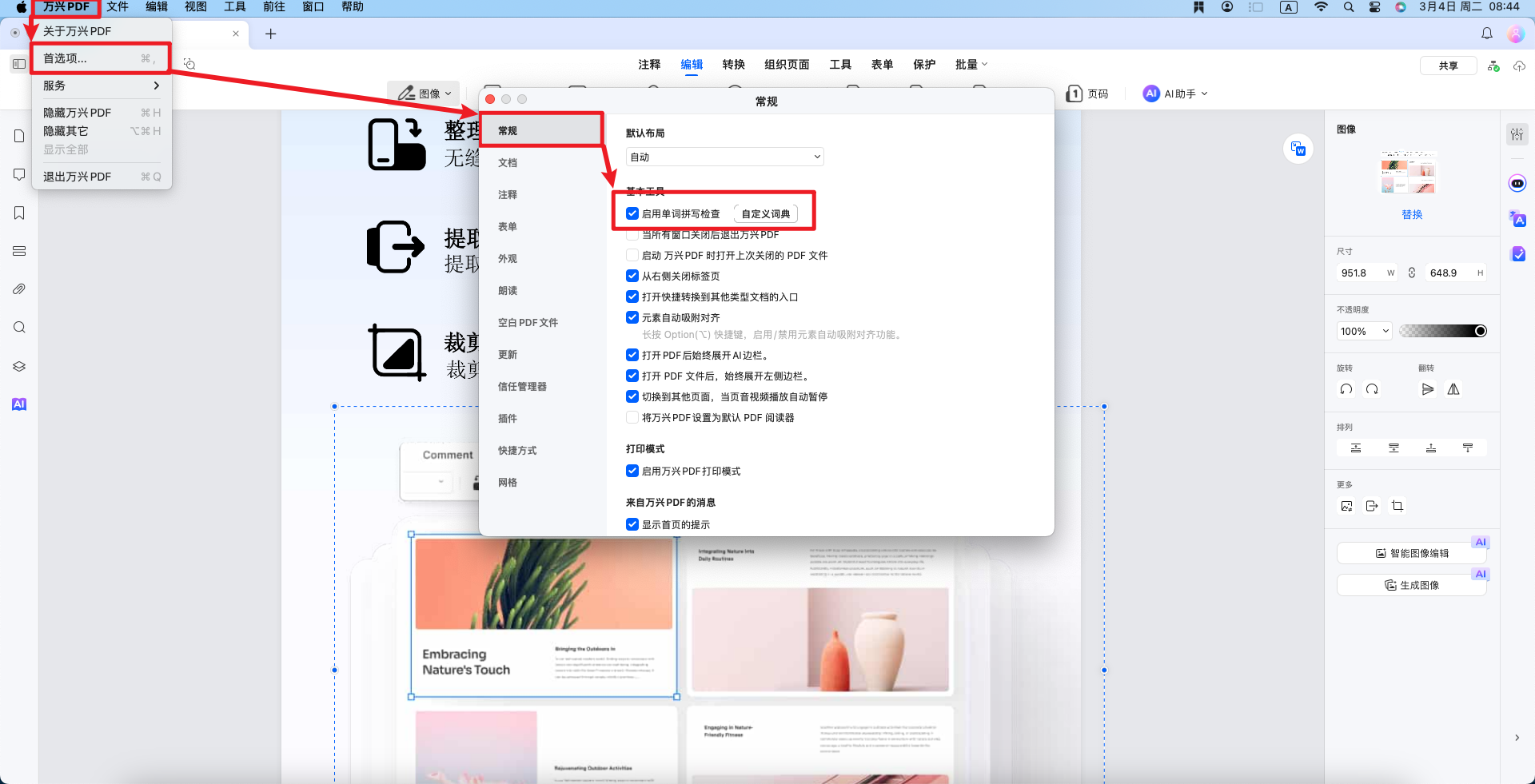Click the 替换 link below the image preview
The height and width of the screenshot is (784, 1535).
pos(1412,214)
